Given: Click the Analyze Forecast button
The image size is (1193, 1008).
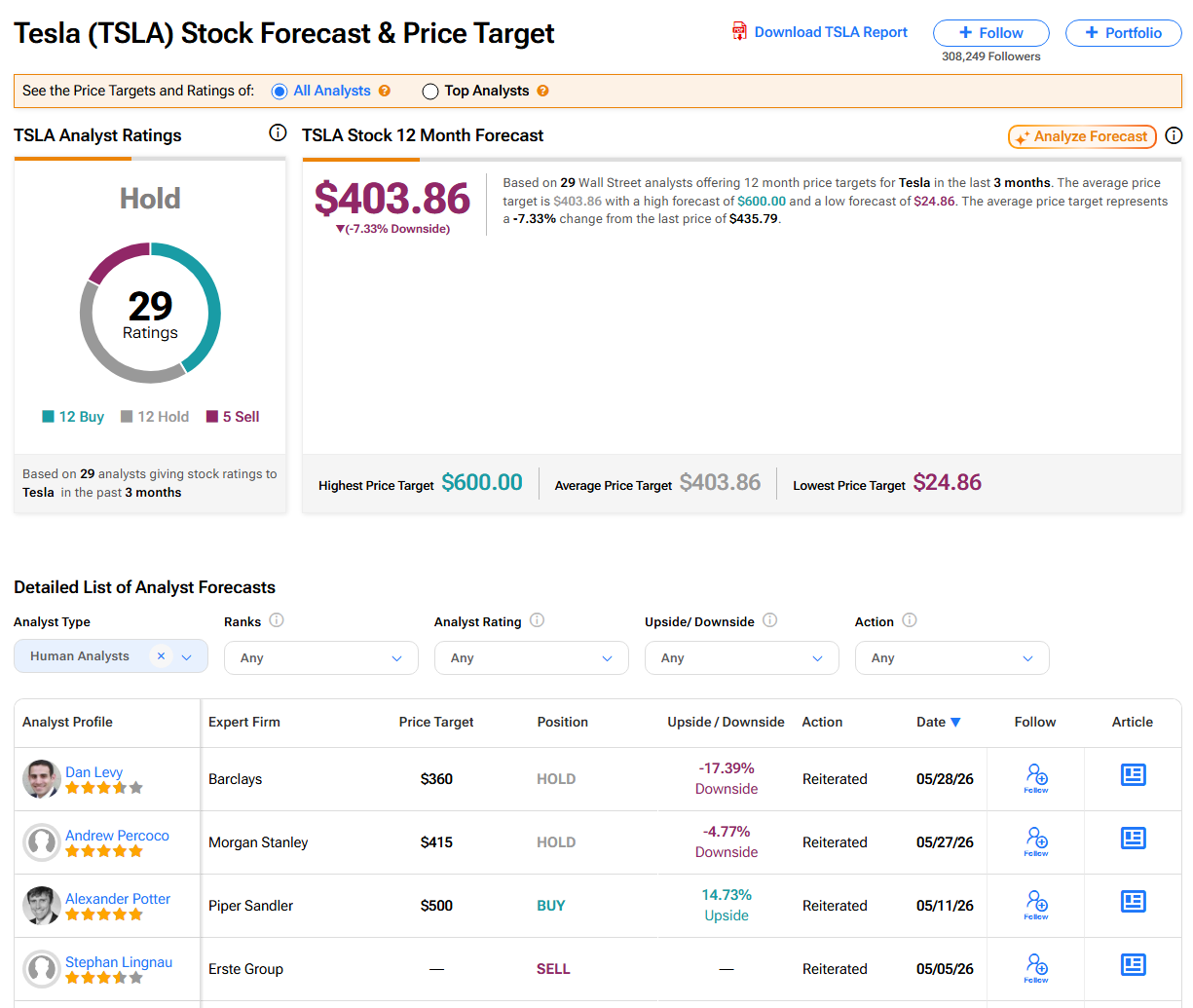Looking at the screenshot, I should [x=1082, y=136].
